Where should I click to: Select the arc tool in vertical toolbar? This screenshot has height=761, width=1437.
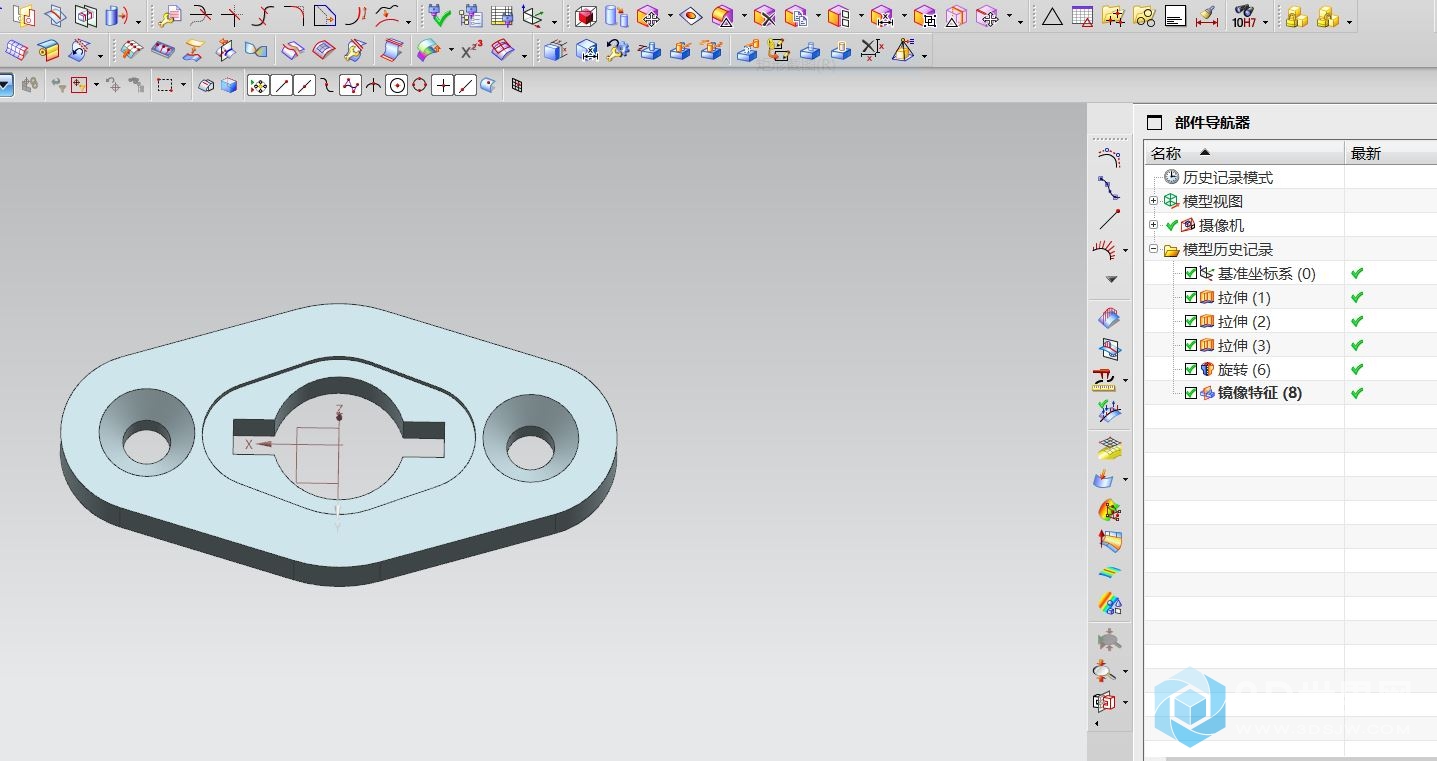[1109, 157]
